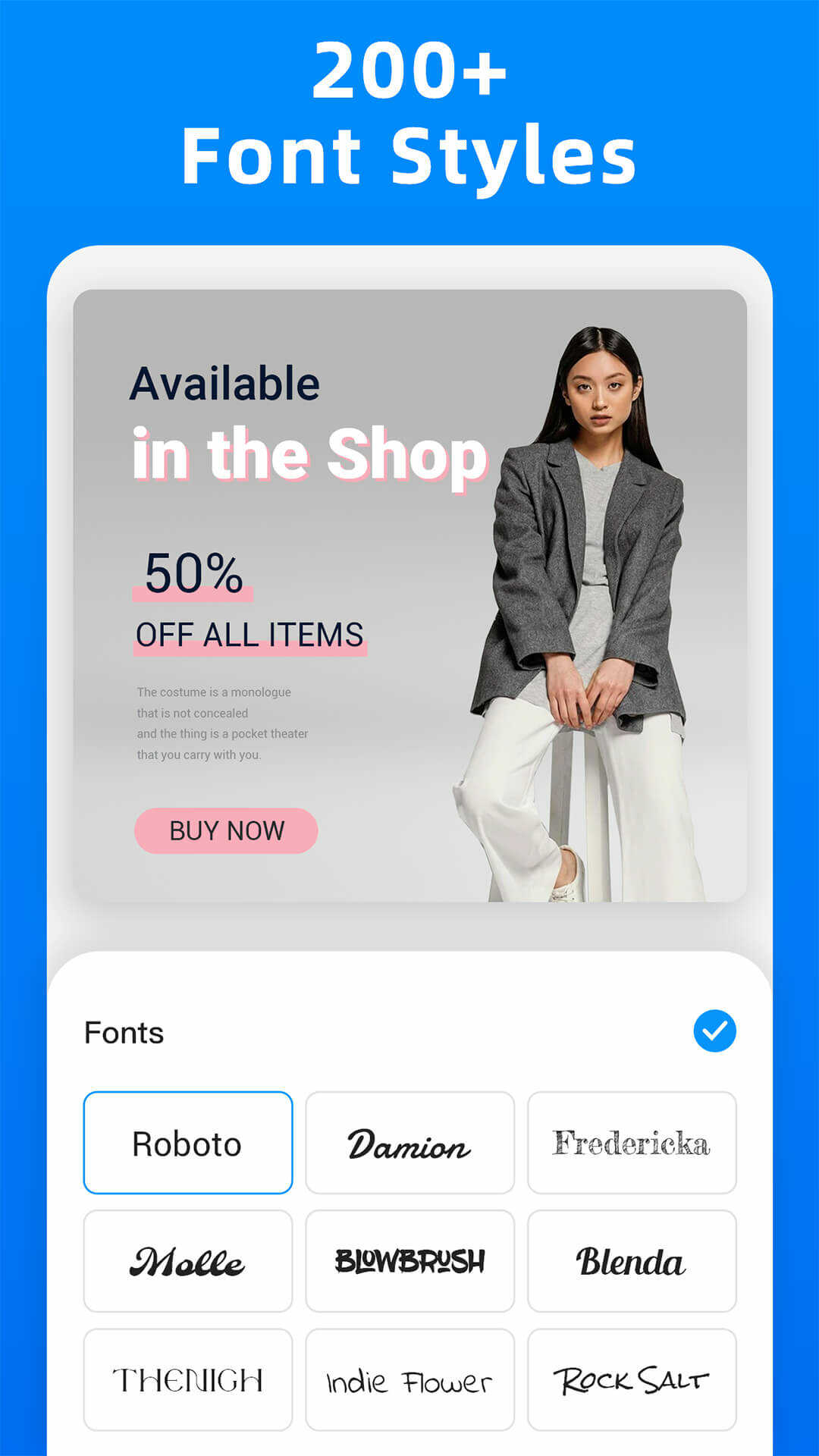The width and height of the screenshot is (819, 1456).
Task: Select the "Available" text on canvas
Action: (224, 384)
